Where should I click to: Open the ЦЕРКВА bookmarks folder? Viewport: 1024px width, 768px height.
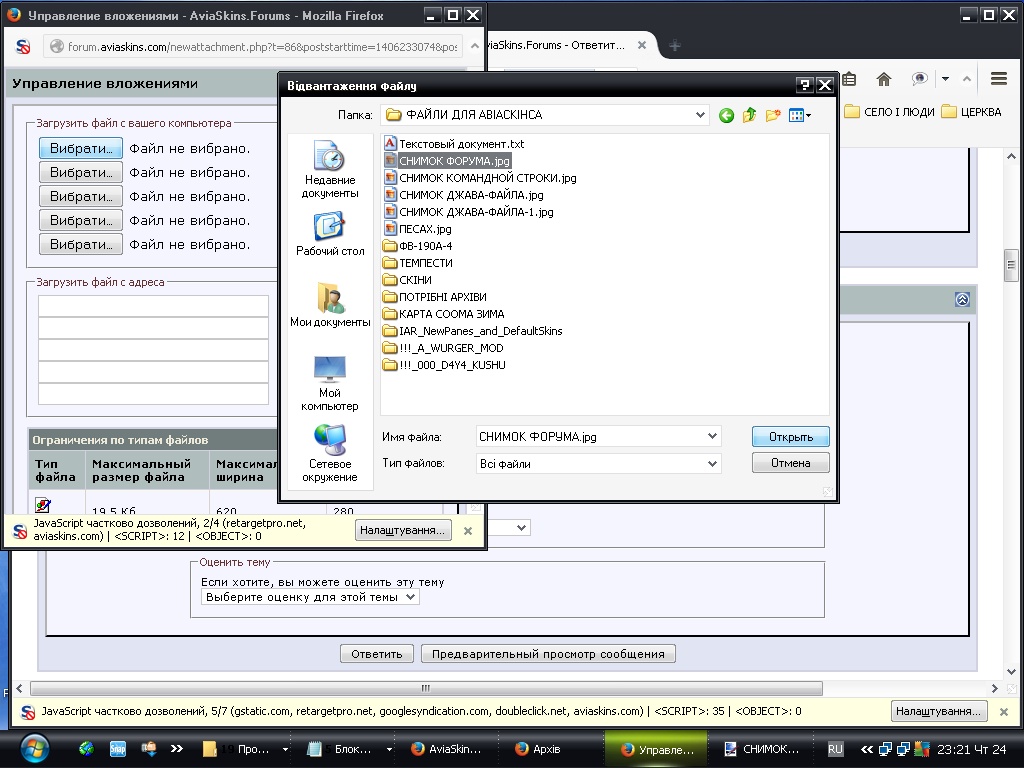click(x=971, y=112)
